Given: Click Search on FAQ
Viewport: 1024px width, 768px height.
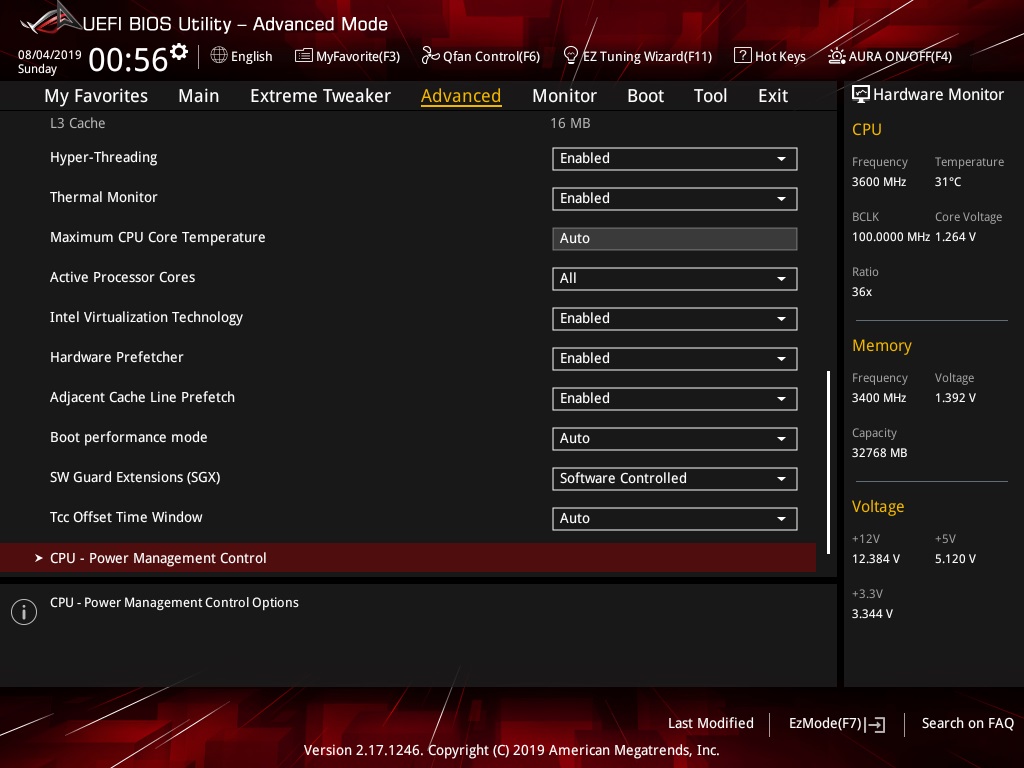Looking at the screenshot, I should [967, 723].
